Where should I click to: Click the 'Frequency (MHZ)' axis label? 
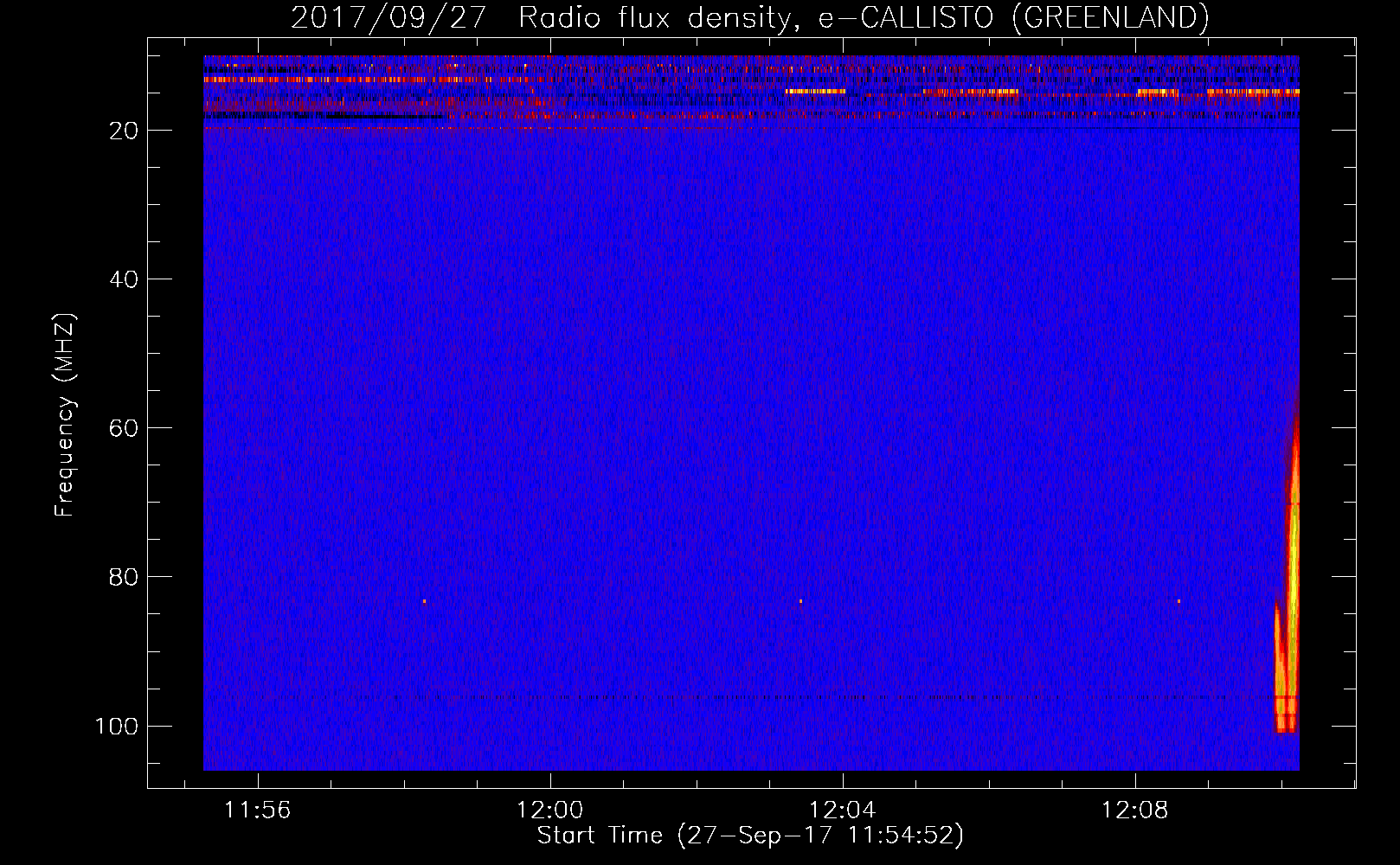(65, 415)
